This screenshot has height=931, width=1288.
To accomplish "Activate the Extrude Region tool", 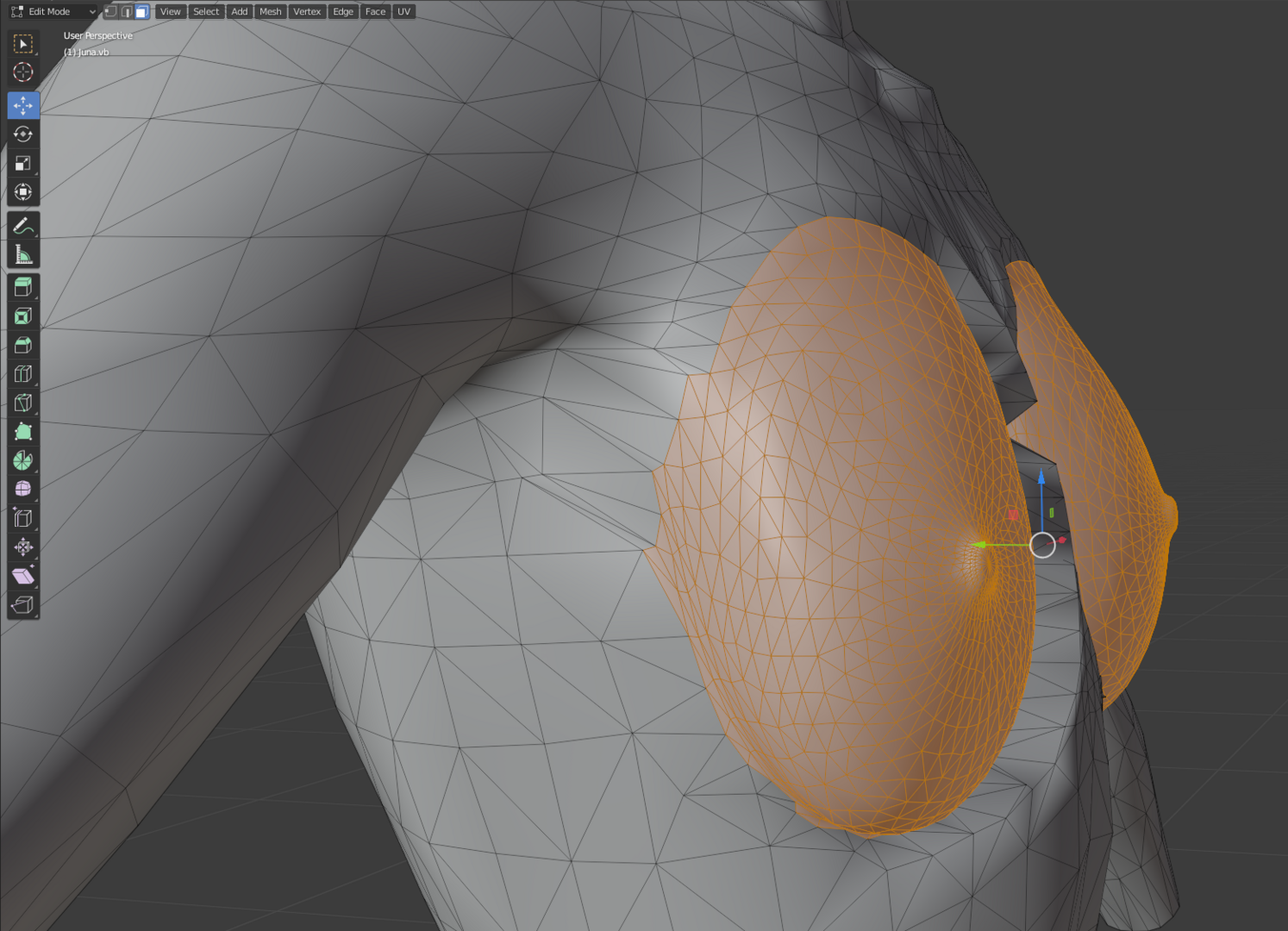I will pos(23,287).
